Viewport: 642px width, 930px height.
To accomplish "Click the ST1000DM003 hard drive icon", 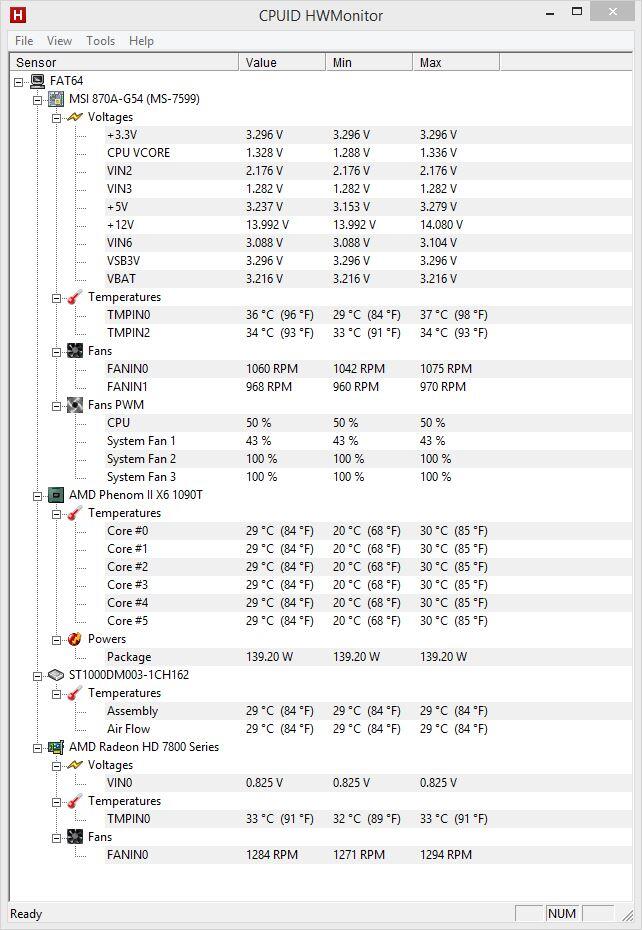I will click(56, 675).
